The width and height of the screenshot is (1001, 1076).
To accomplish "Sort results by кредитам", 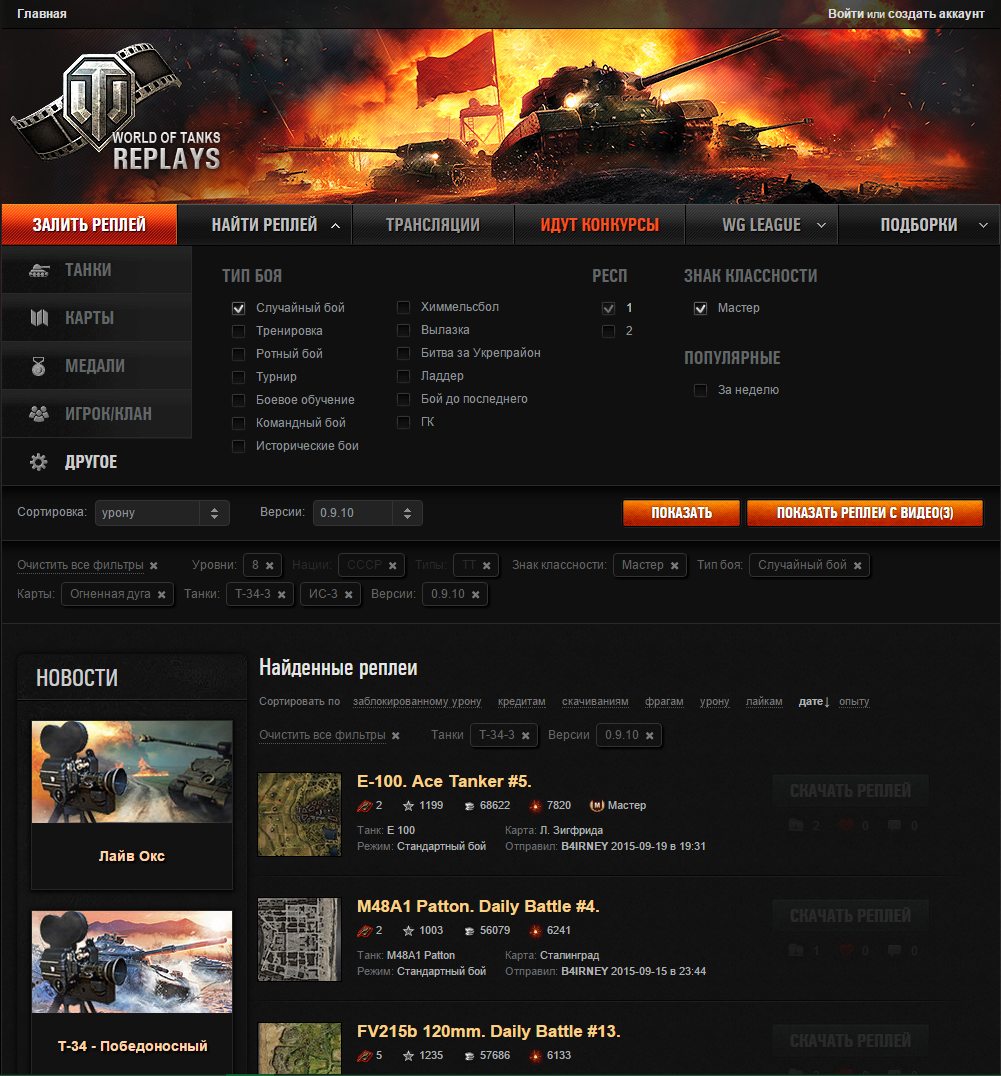I will click(x=521, y=701).
